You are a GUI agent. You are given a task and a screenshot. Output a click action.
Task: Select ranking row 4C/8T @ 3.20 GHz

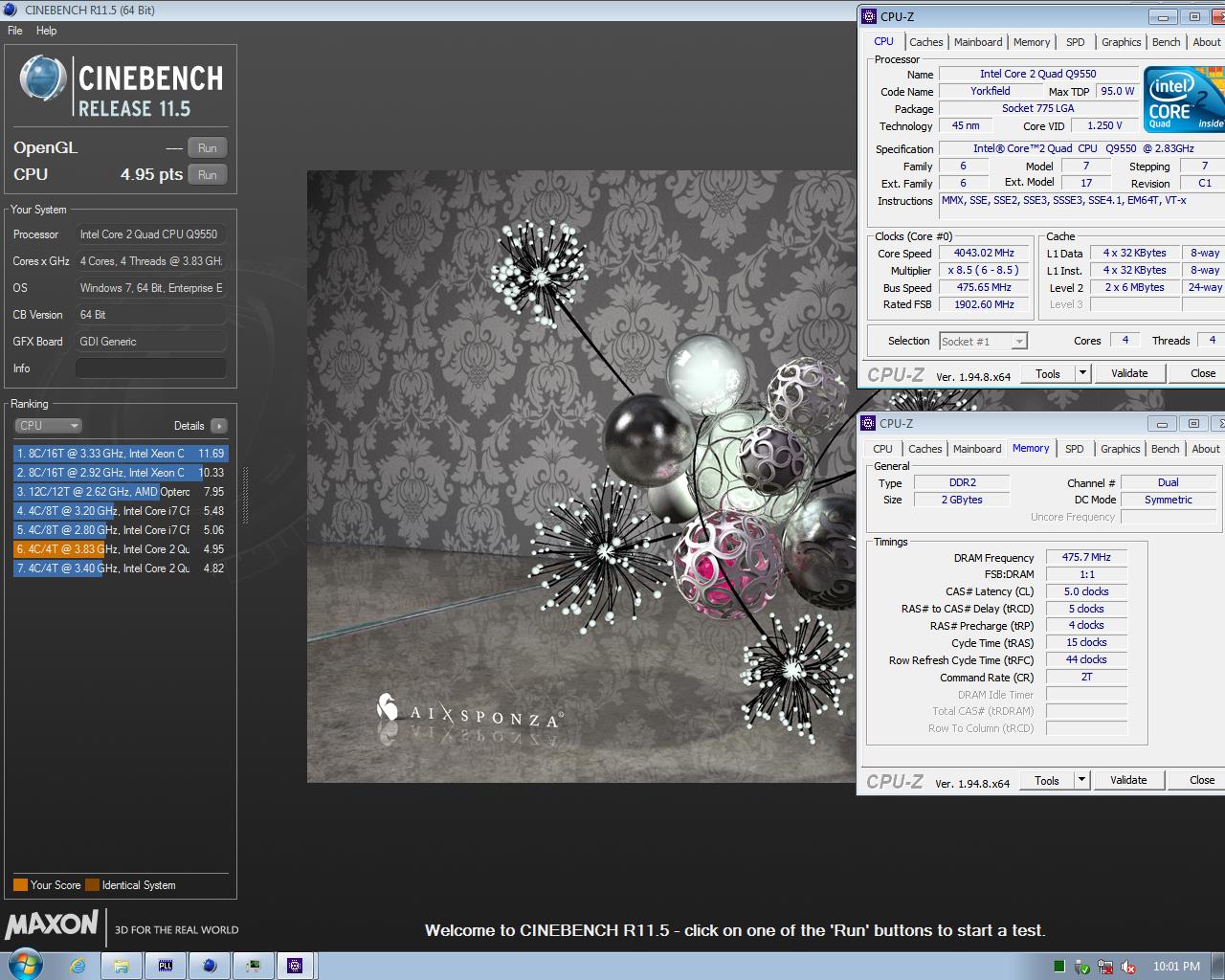(x=121, y=511)
